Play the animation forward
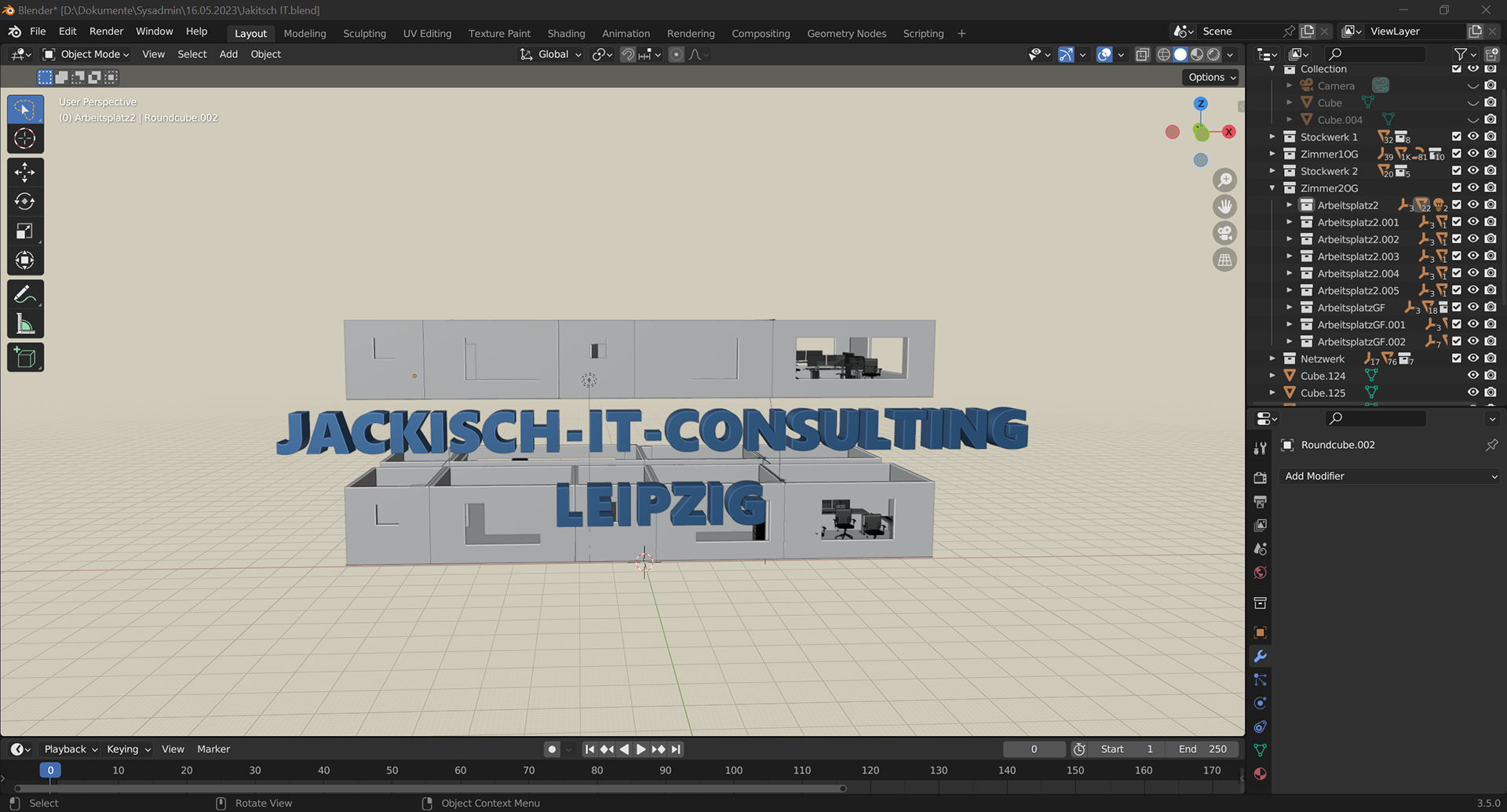 pos(640,749)
